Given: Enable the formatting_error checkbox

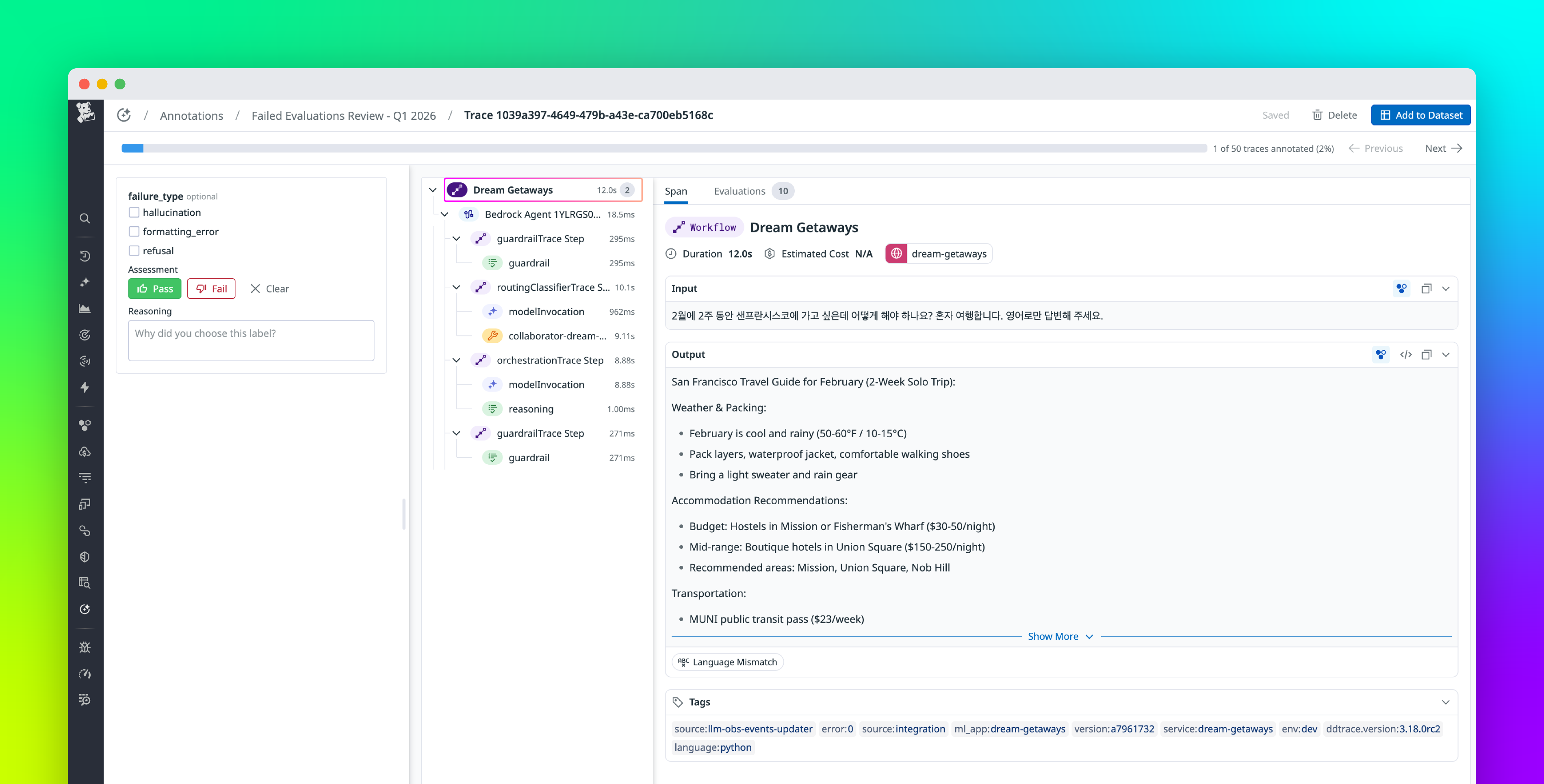Looking at the screenshot, I should (134, 232).
